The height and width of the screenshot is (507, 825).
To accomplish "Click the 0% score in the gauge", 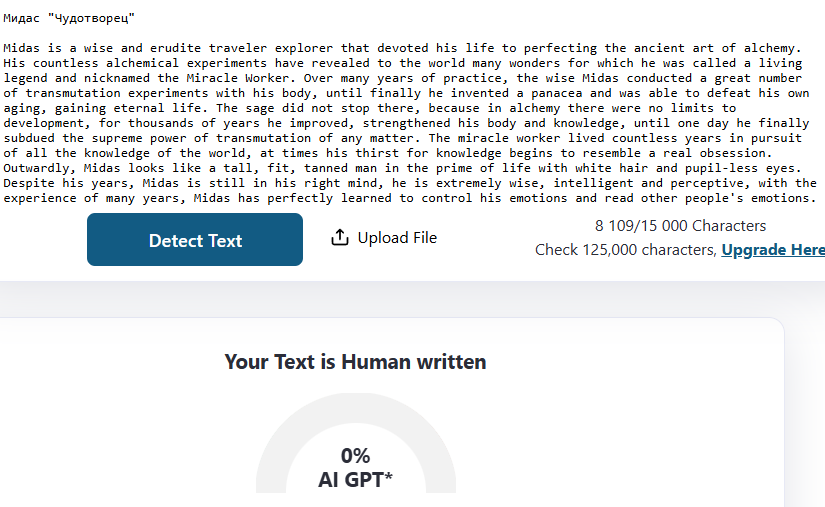I will click(x=355, y=455).
